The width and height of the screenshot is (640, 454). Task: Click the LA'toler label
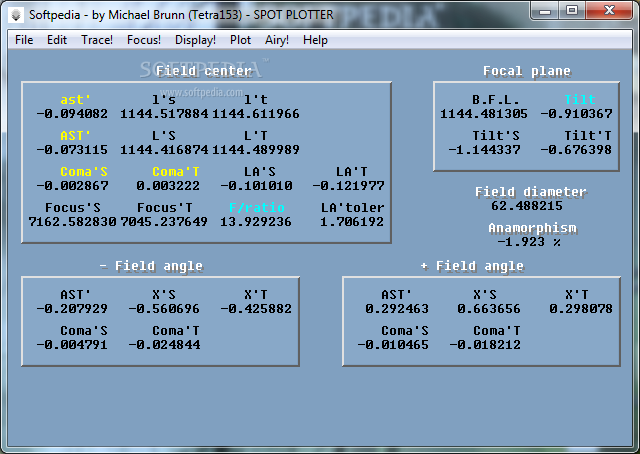[352, 207]
